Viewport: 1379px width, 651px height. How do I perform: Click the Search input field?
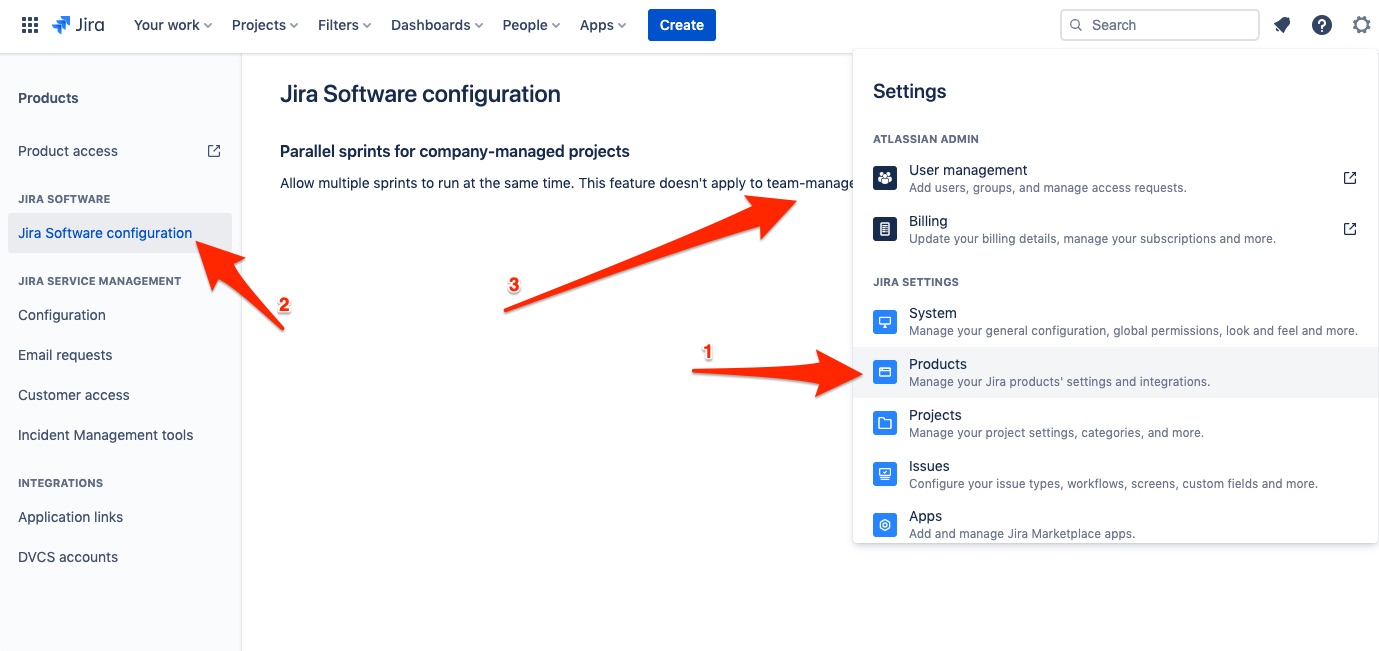click(1159, 24)
